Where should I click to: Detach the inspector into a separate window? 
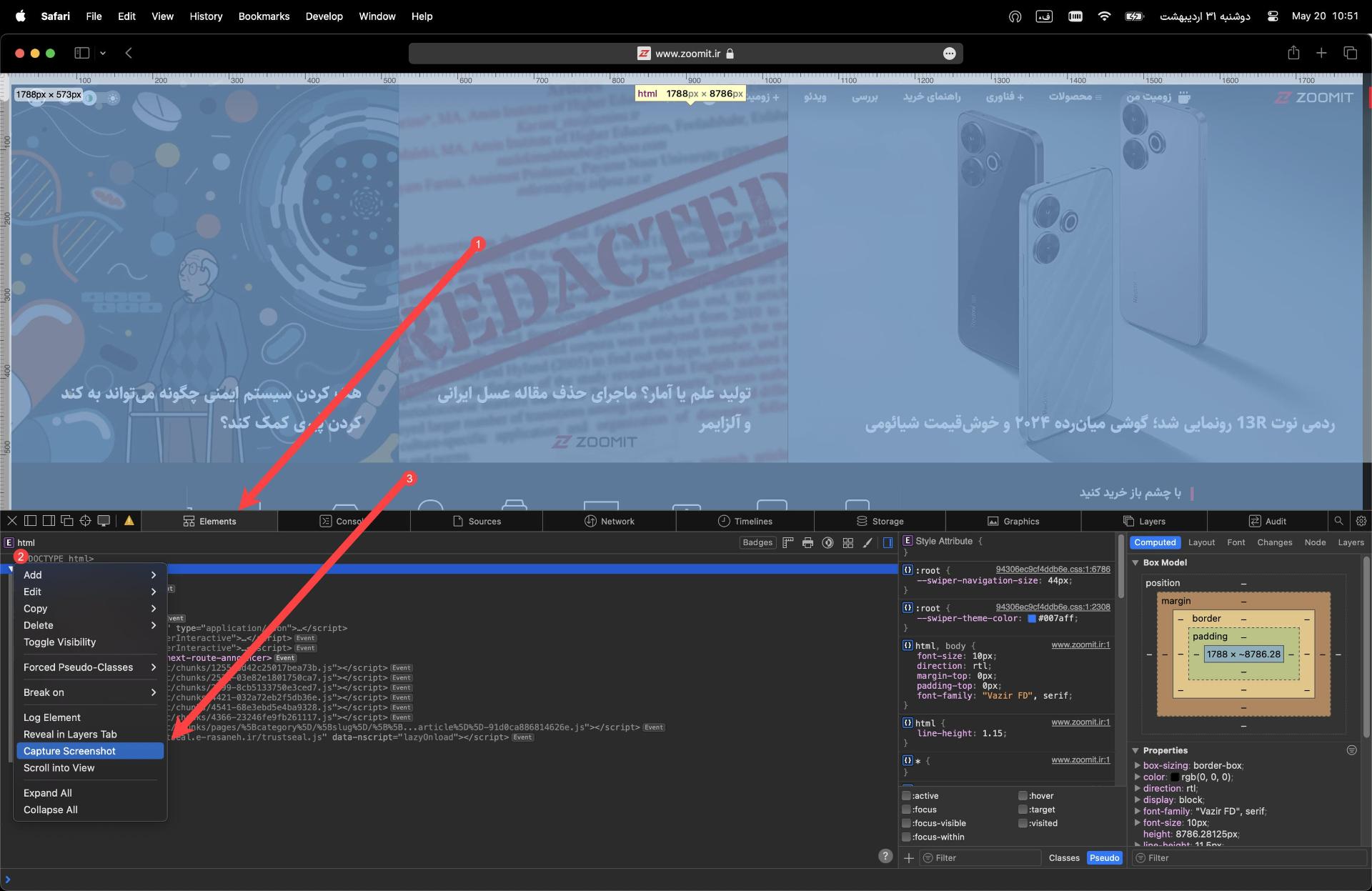67,521
